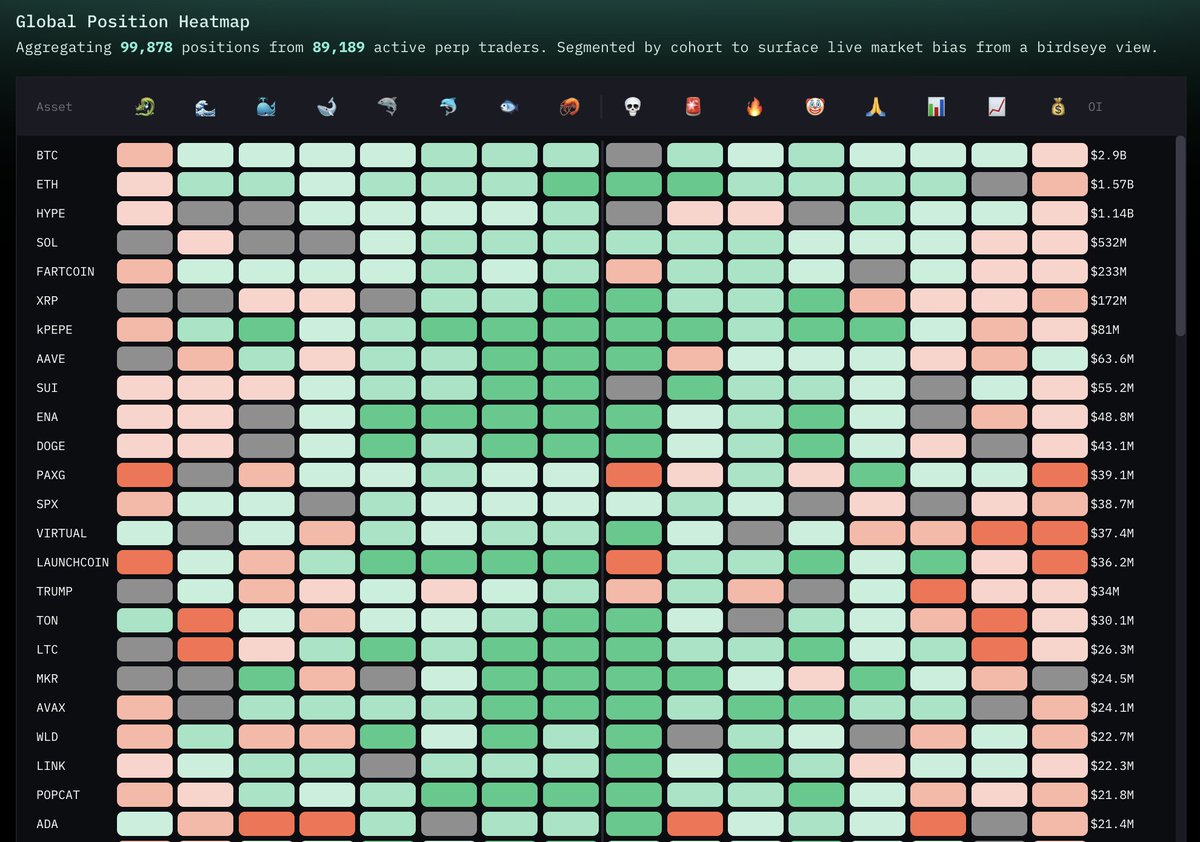Click the LAUNCHCOIN asset label
The image size is (1200, 842).
coord(73,562)
